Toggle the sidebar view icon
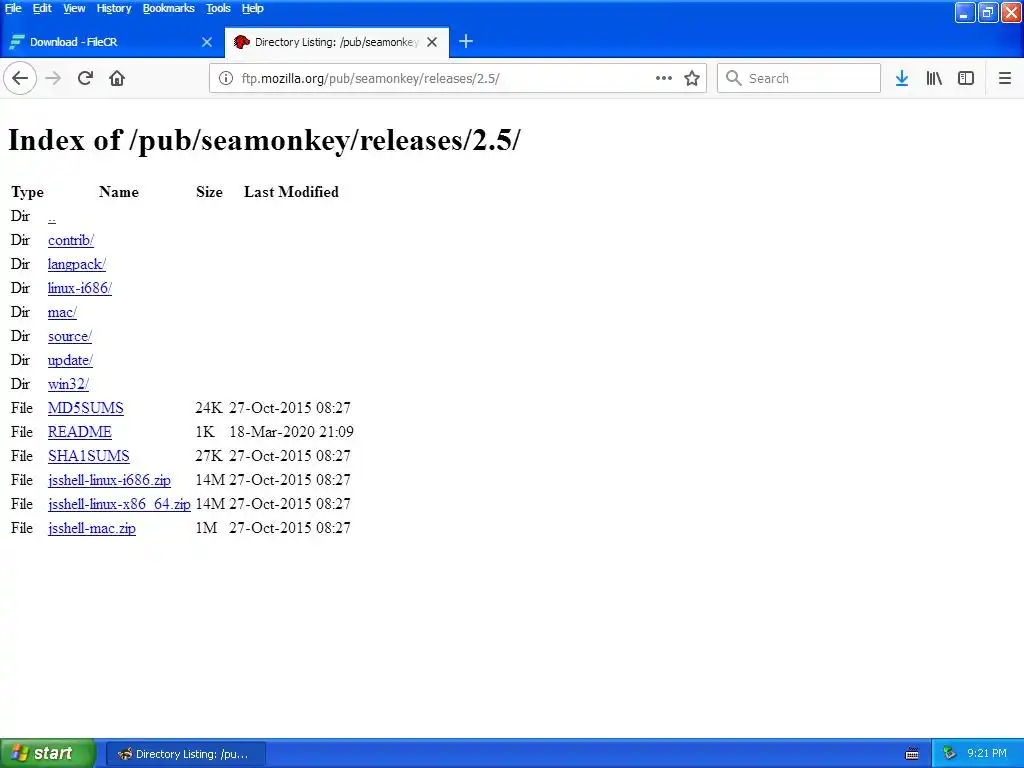The height and width of the screenshot is (768, 1024). [966, 78]
